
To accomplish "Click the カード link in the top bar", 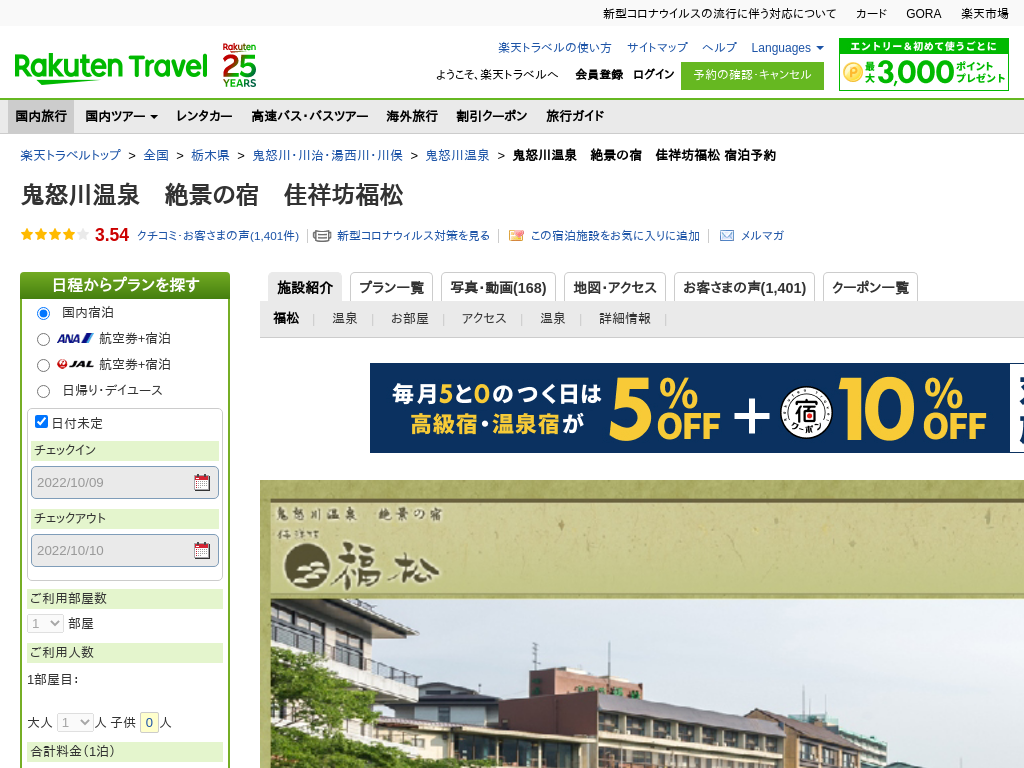I will (871, 14).
